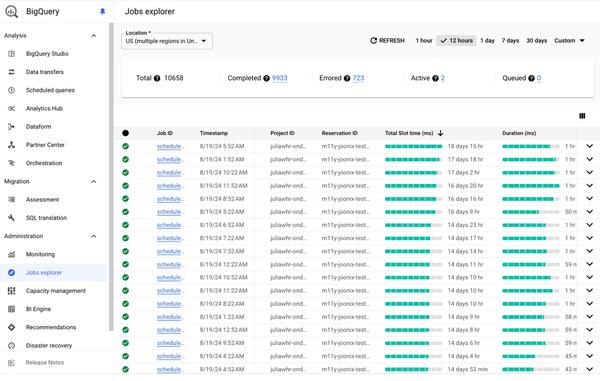Click the SQL translation wrench icon

point(11,218)
